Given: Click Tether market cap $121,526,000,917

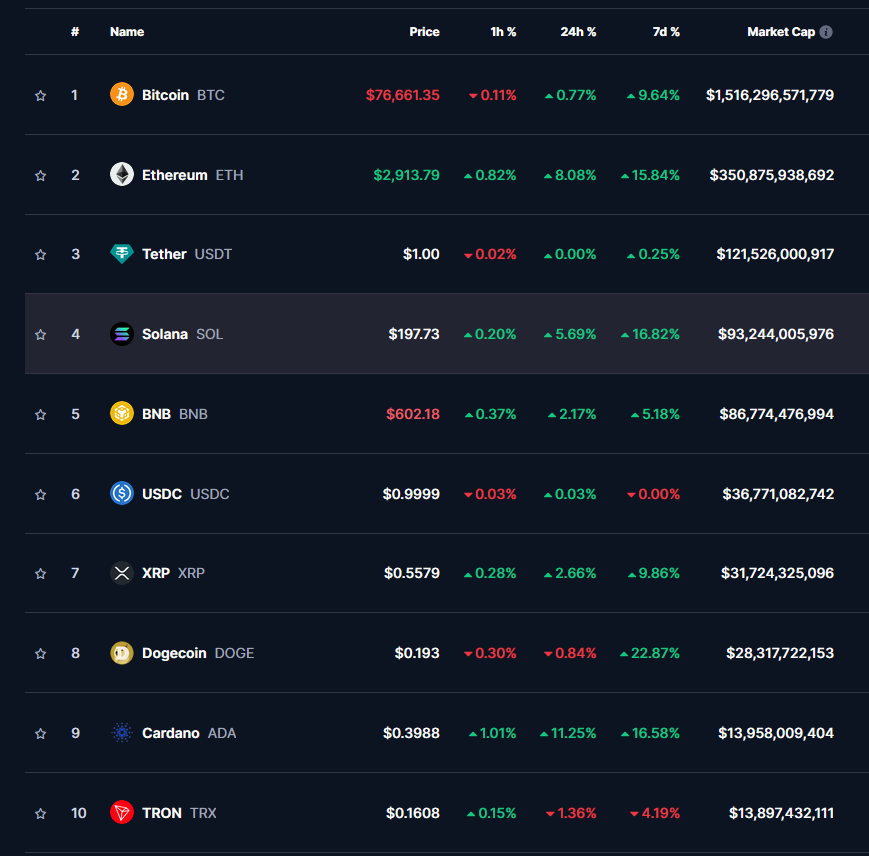Looking at the screenshot, I should [x=775, y=254].
